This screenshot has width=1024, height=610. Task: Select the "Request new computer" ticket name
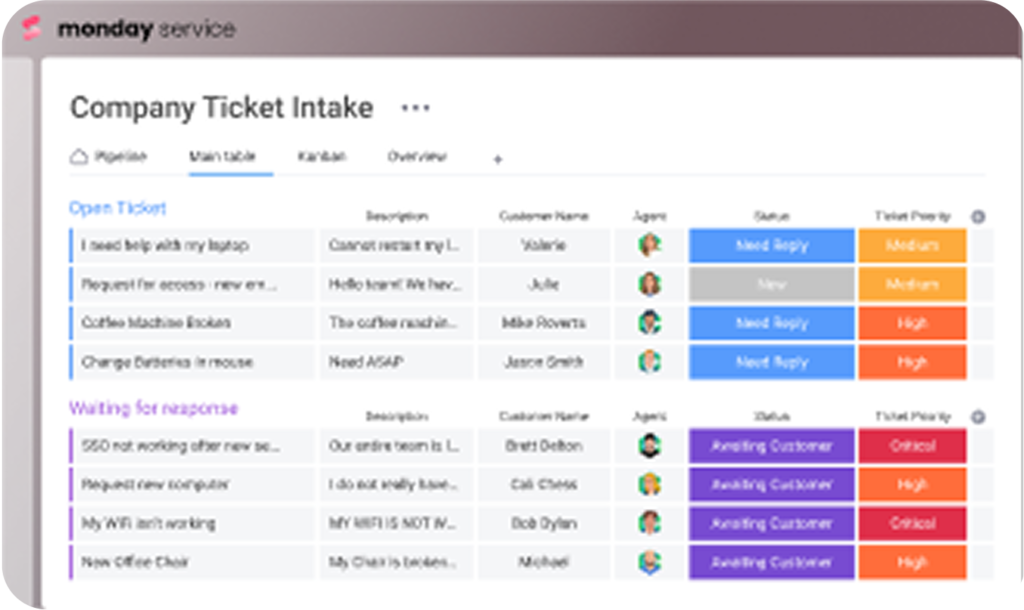click(155, 485)
